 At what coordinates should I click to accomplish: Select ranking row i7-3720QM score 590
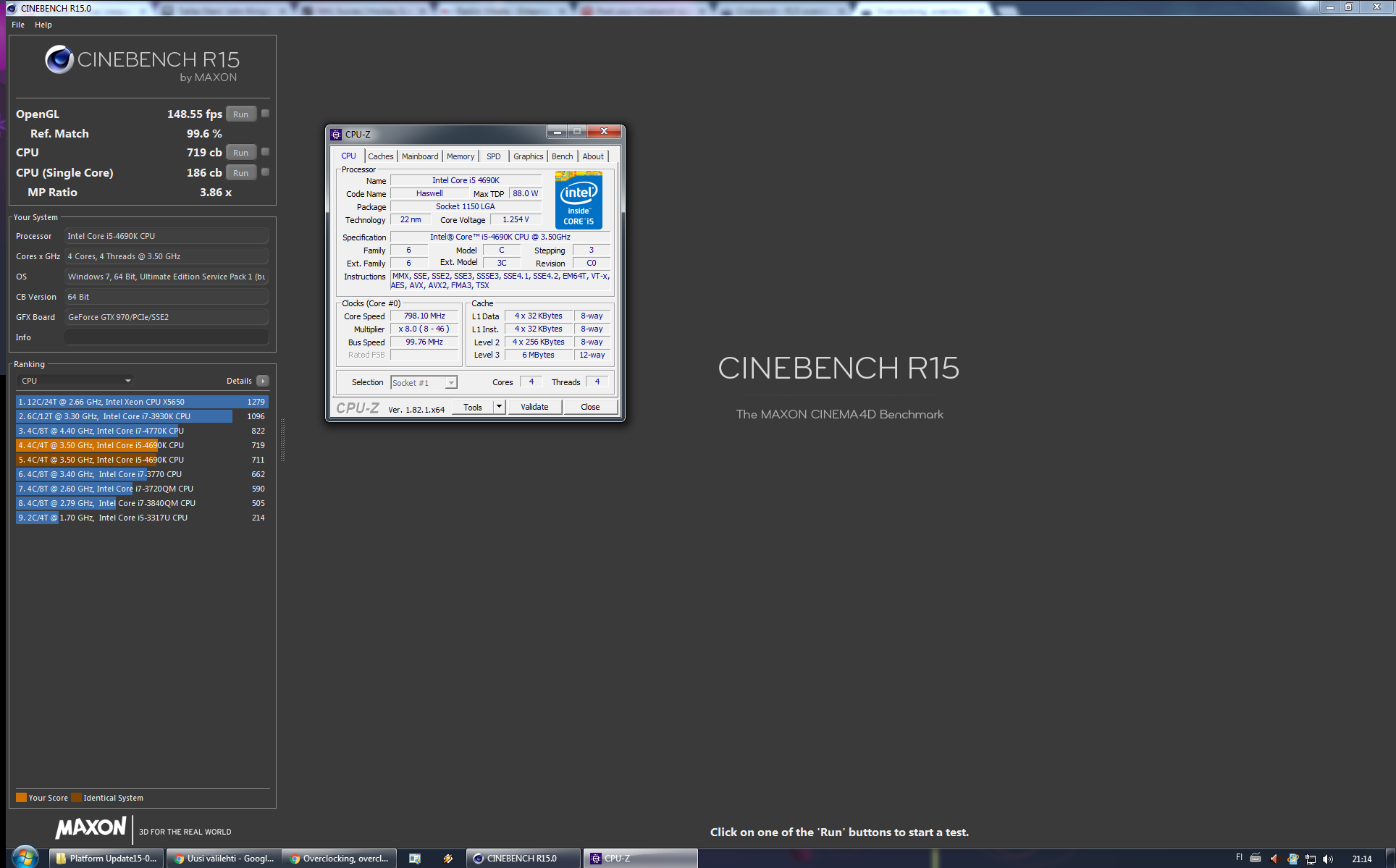click(142, 489)
